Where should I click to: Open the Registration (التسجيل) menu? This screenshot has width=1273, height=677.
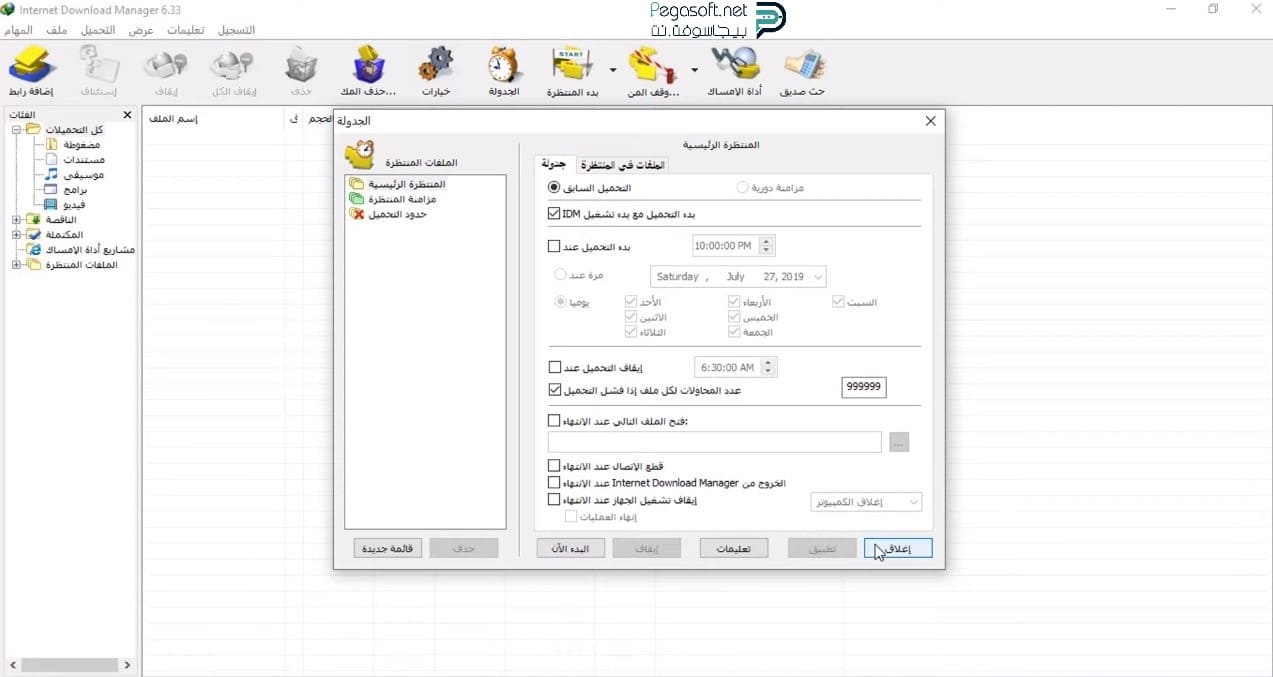[236, 30]
